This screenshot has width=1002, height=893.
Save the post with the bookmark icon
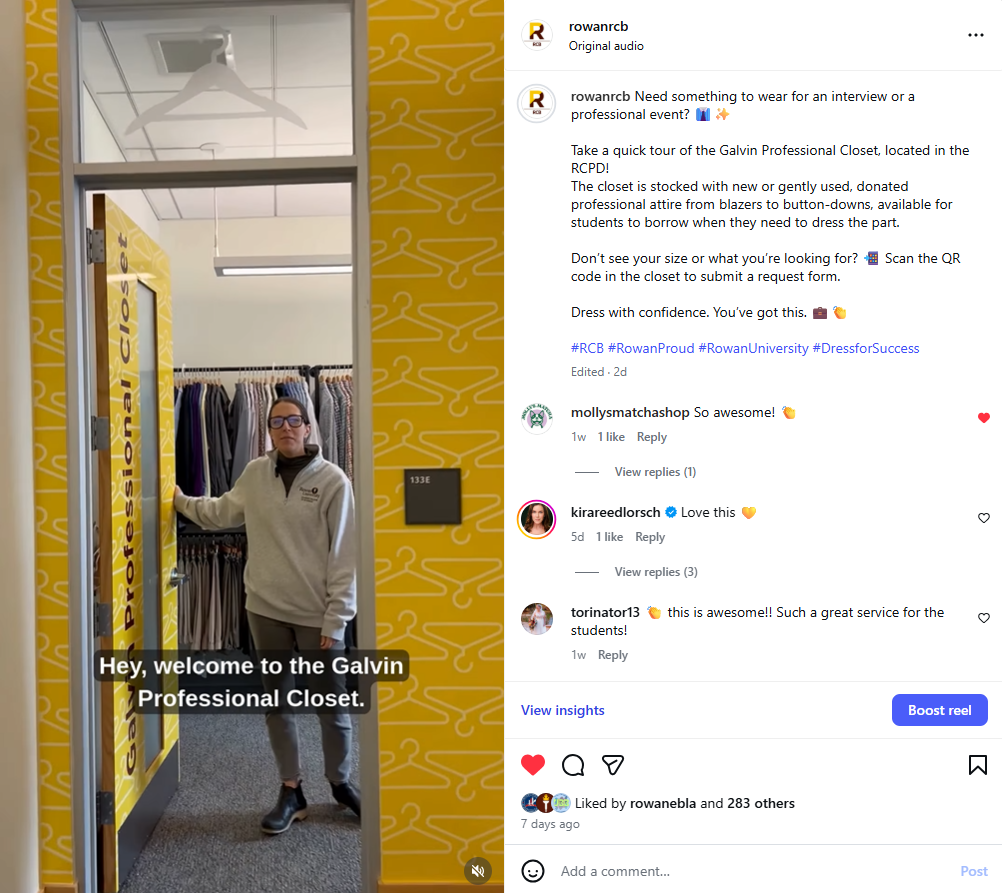point(977,765)
